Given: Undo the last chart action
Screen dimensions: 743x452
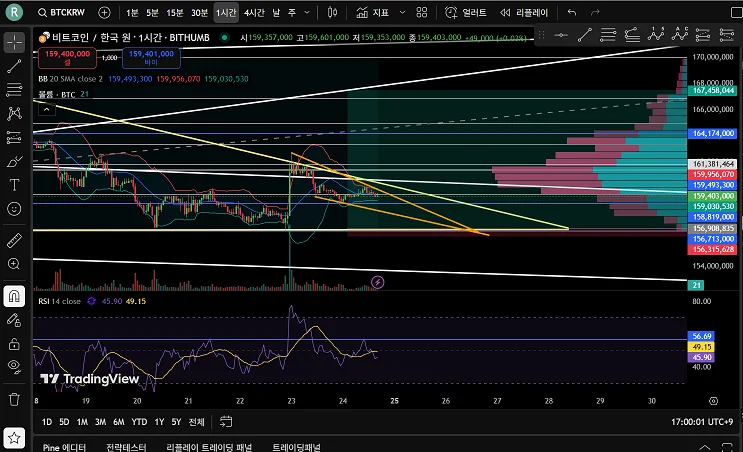Looking at the screenshot, I should click(x=572, y=13).
